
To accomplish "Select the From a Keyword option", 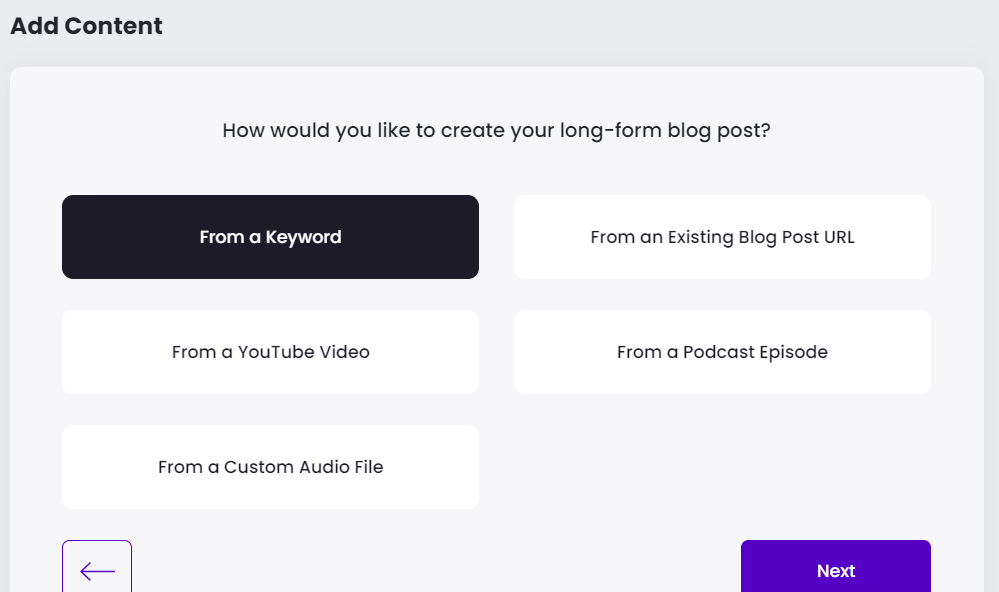I will tap(270, 237).
